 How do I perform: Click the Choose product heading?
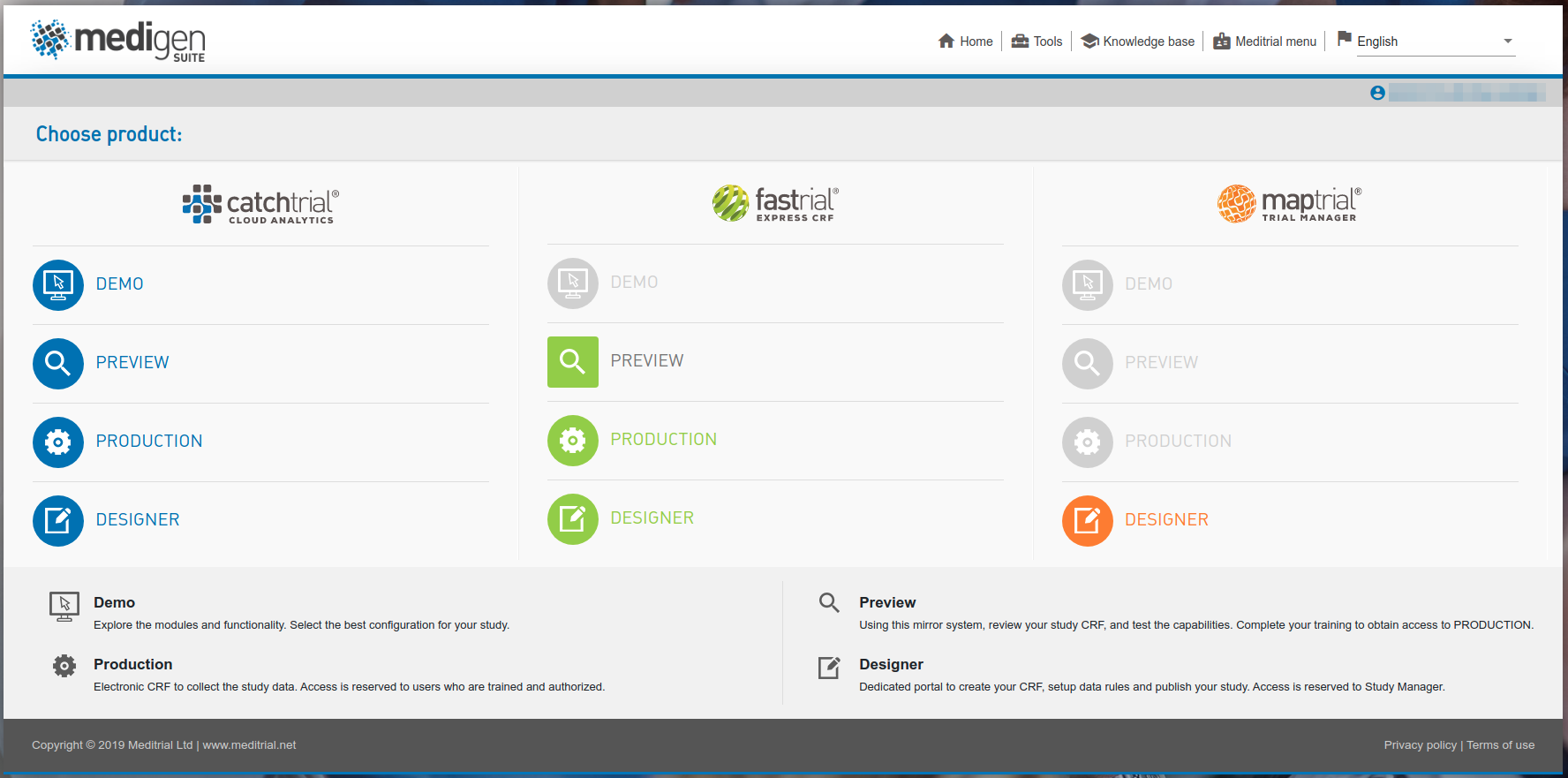[109, 134]
